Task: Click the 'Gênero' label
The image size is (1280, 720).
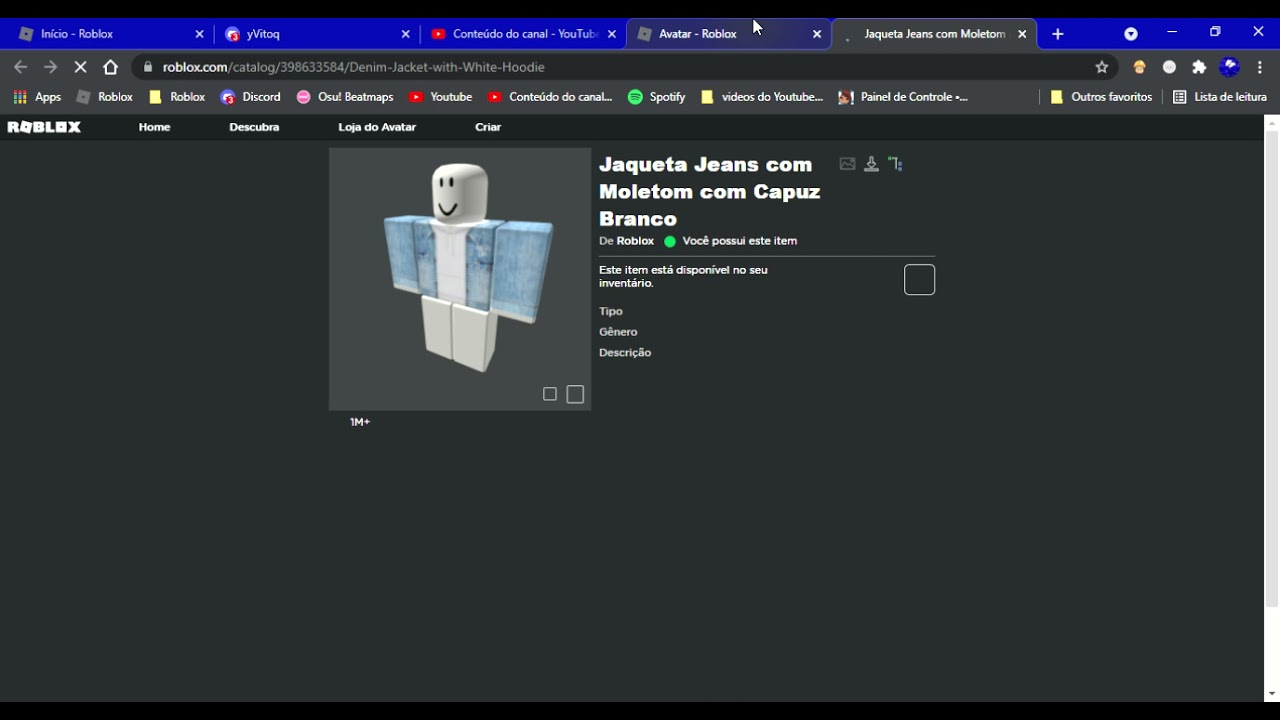Action: click(x=618, y=332)
